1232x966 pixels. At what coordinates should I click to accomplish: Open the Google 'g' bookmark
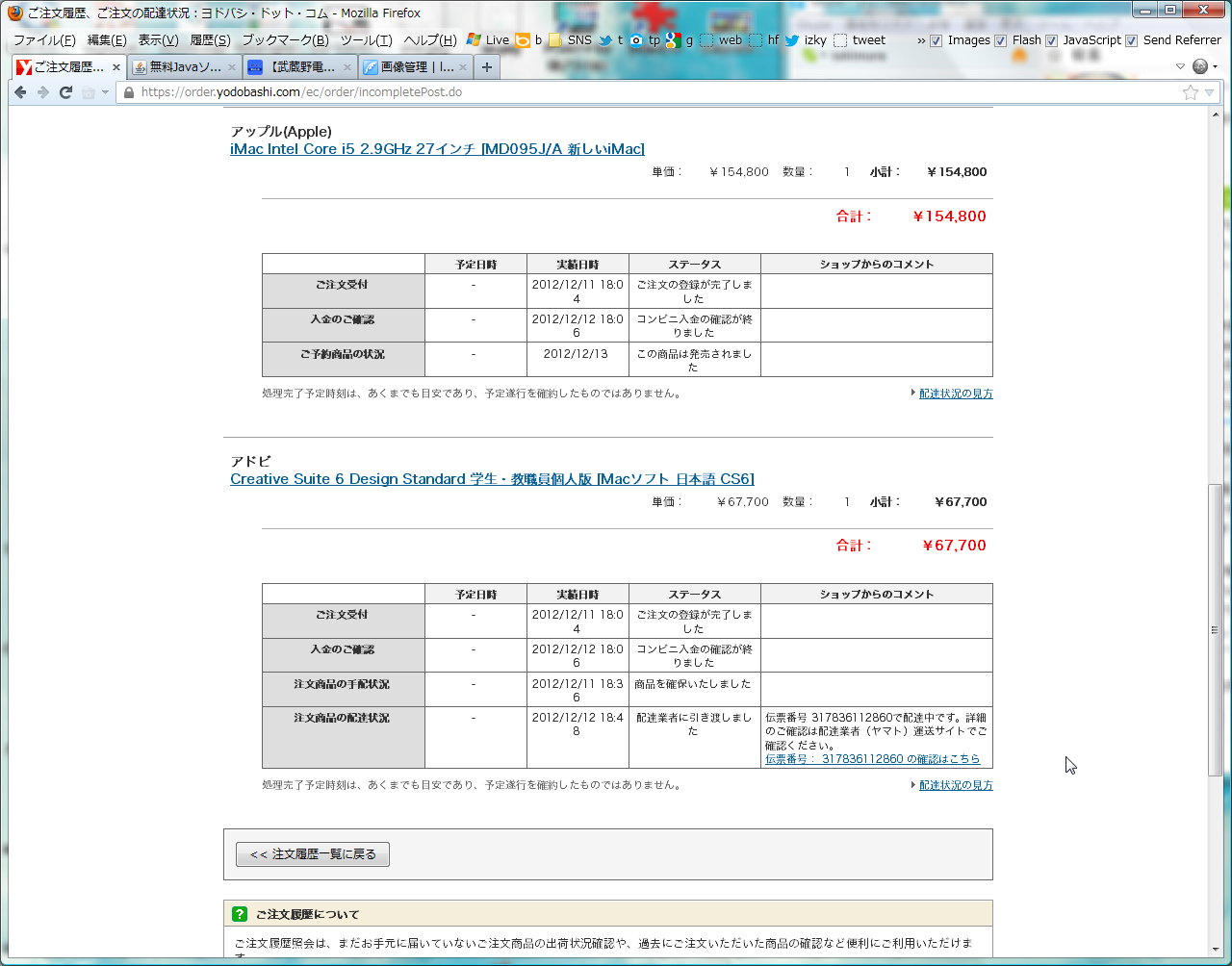680,40
